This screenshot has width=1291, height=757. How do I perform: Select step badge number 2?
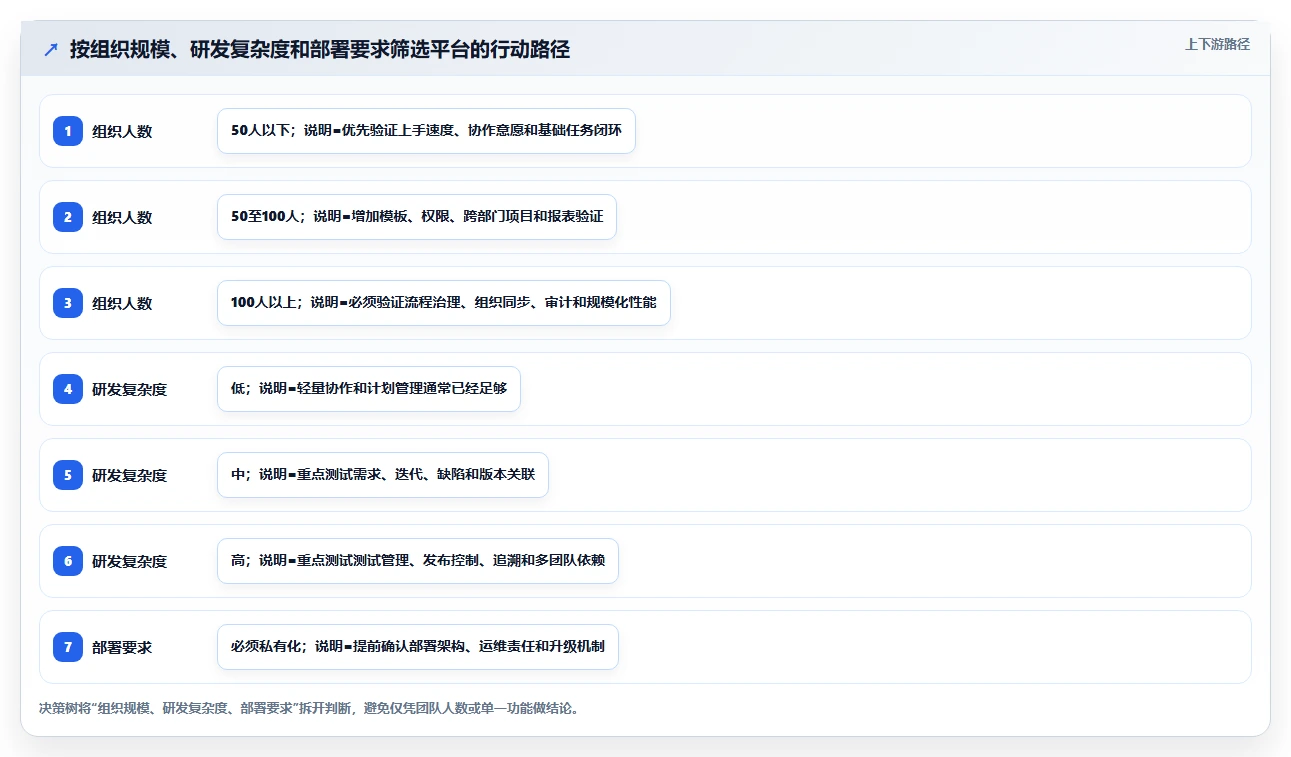tap(68, 217)
